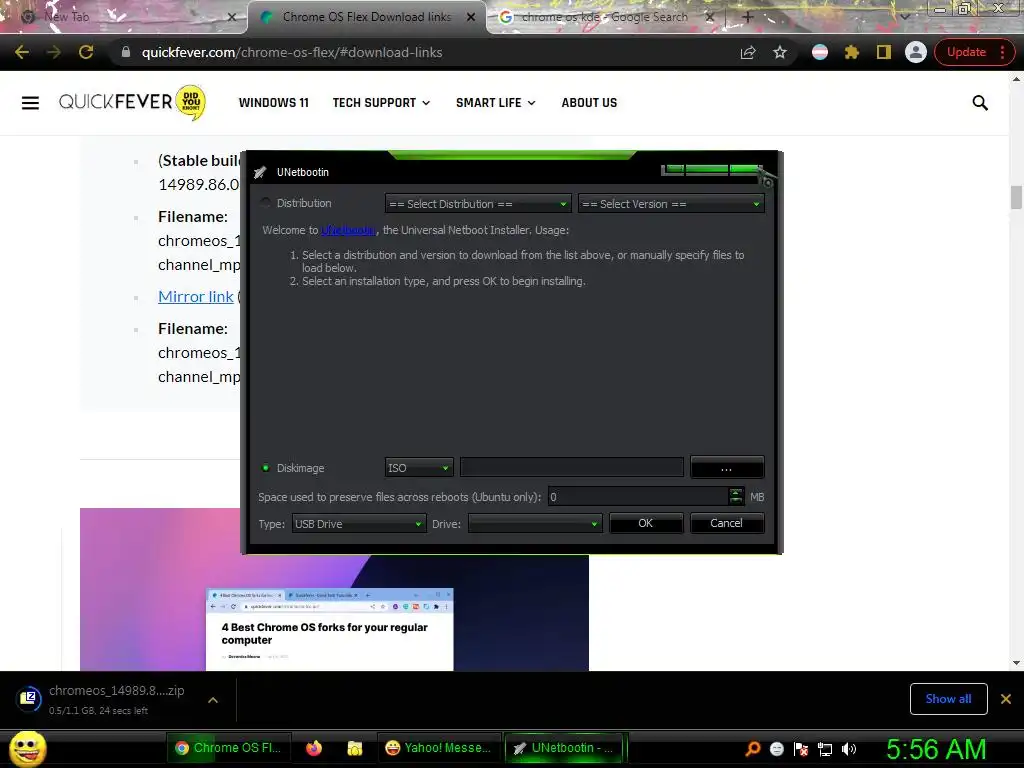Open the smiley Start button

click(x=28, y=748)
